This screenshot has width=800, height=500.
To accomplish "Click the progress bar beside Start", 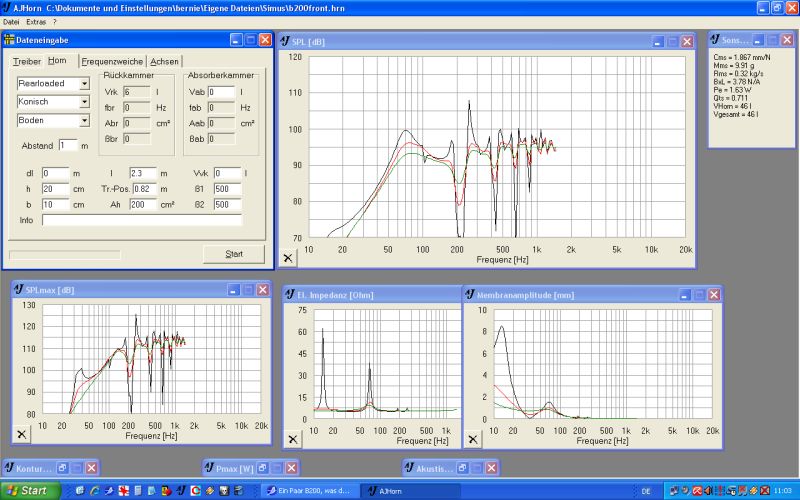I will 65,254.
